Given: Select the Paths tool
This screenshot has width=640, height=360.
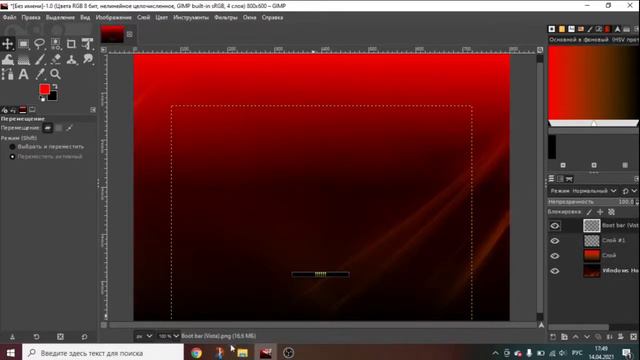Looking at the screenshot, I should tap(7, 74).
